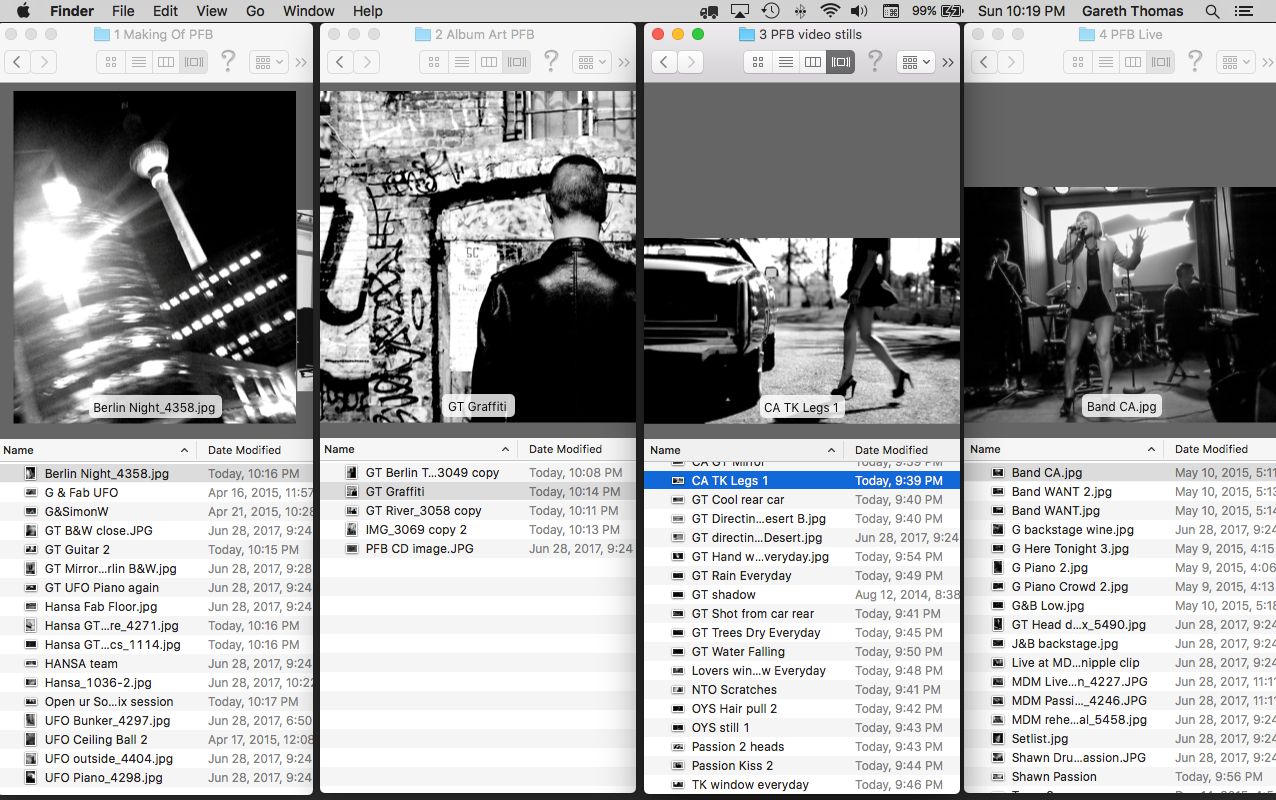Image resolution: width=1276 pixels, height=800 pixels.
Task: Switch 1 Making Of PFB to icon view
Action: (x=111, y=62)
